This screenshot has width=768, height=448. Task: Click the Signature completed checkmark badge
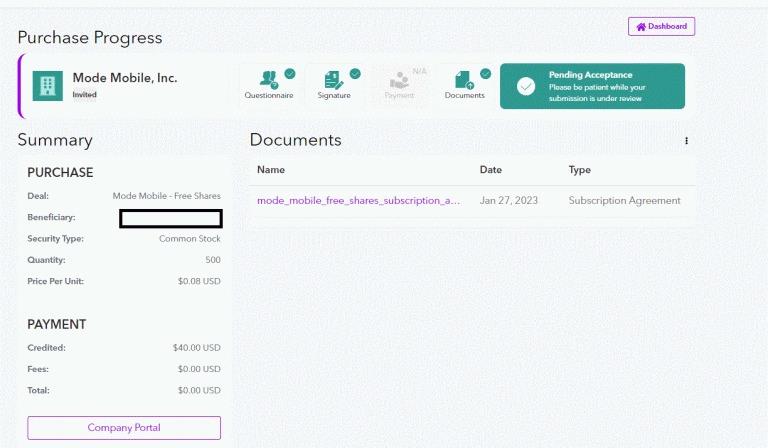pos(355,73)
